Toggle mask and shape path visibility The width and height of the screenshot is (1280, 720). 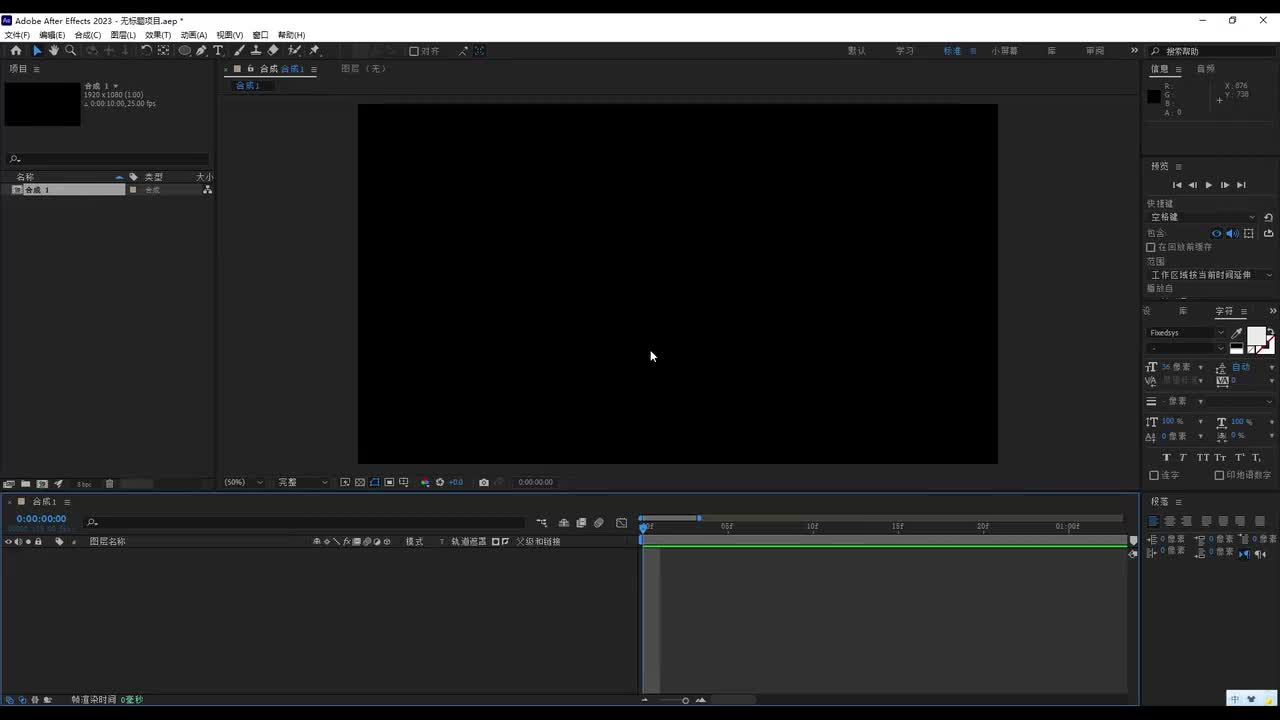point(375,482)
